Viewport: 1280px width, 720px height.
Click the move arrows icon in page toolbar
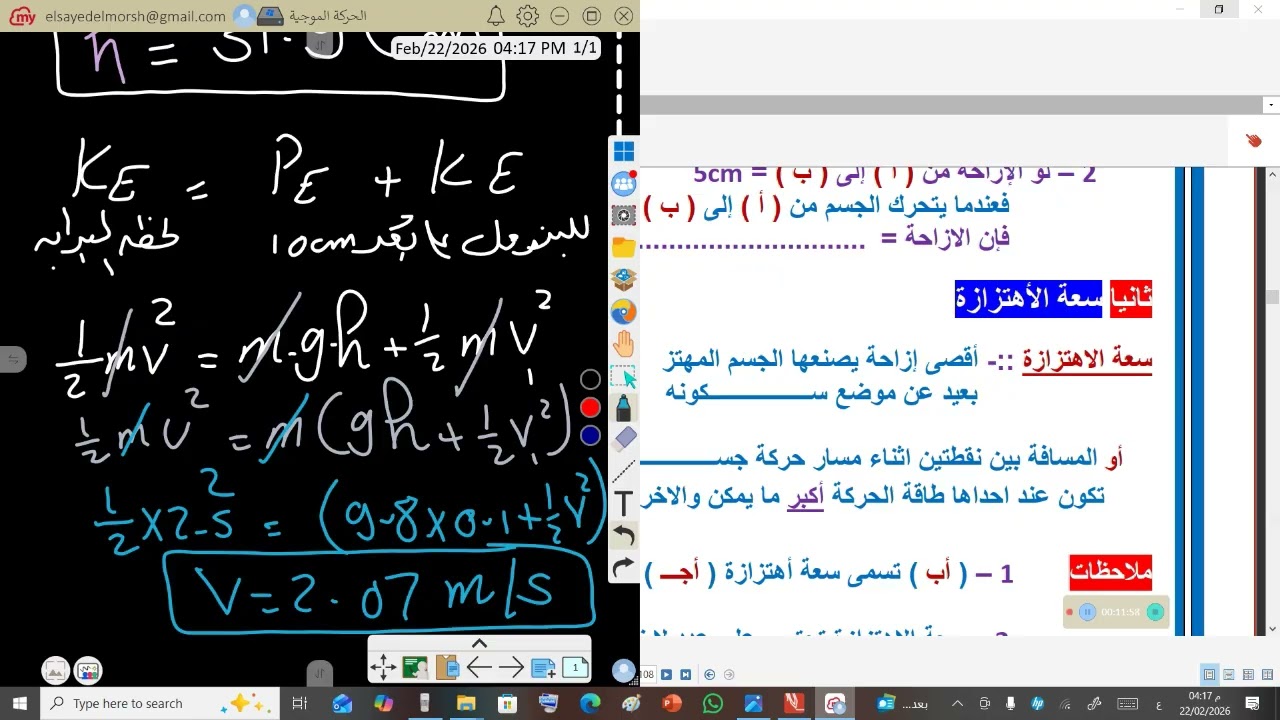click(384, 667)
